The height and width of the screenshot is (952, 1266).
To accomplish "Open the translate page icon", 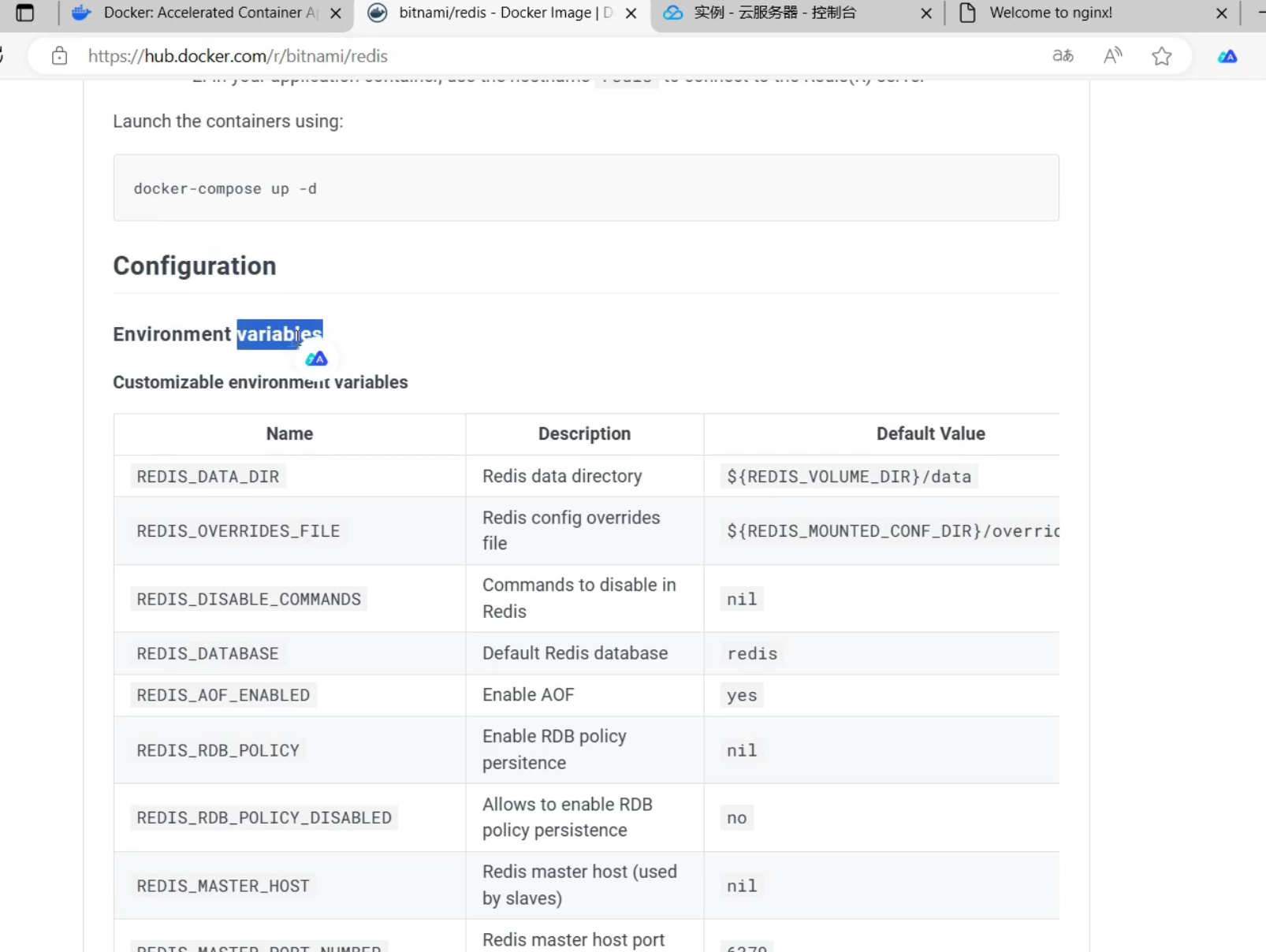I will tap(1063, 56).
